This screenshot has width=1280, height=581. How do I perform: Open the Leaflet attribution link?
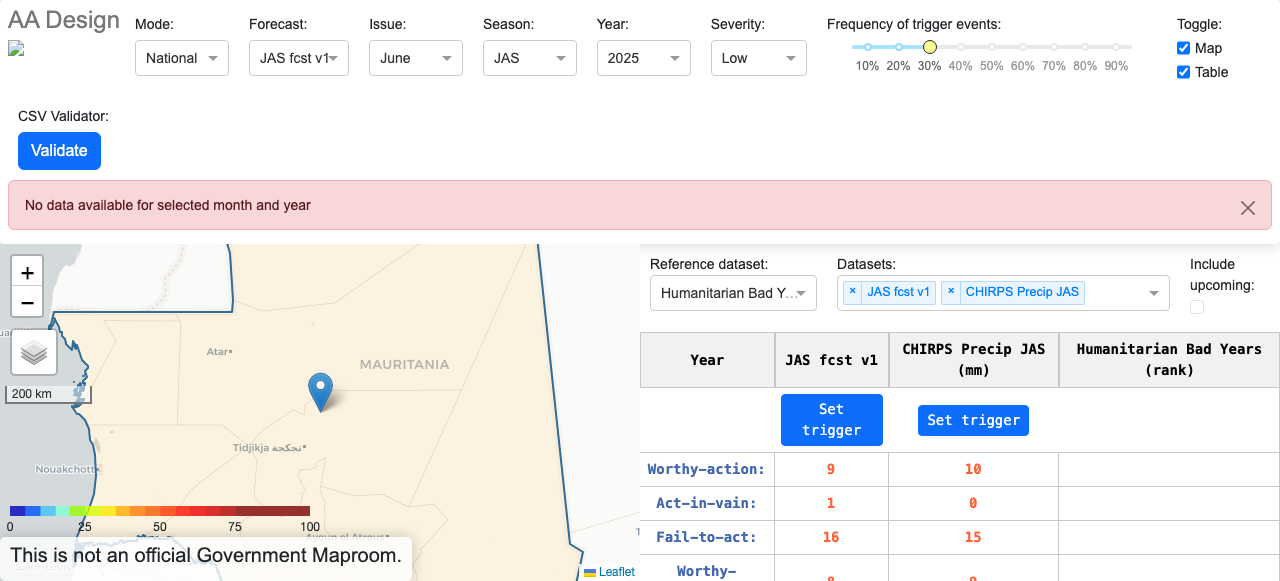coord(616,572)
